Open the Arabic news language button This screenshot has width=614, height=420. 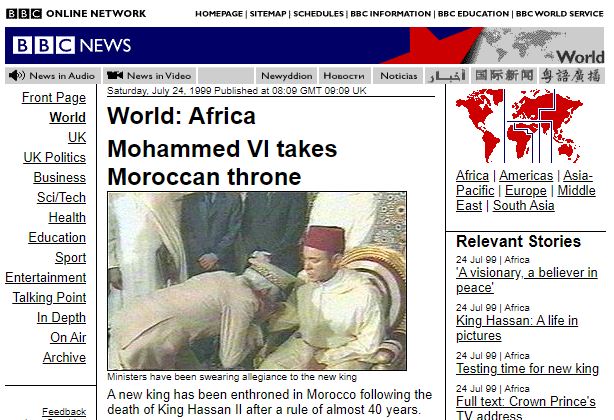pyautogui.click(x=447, y=76)
